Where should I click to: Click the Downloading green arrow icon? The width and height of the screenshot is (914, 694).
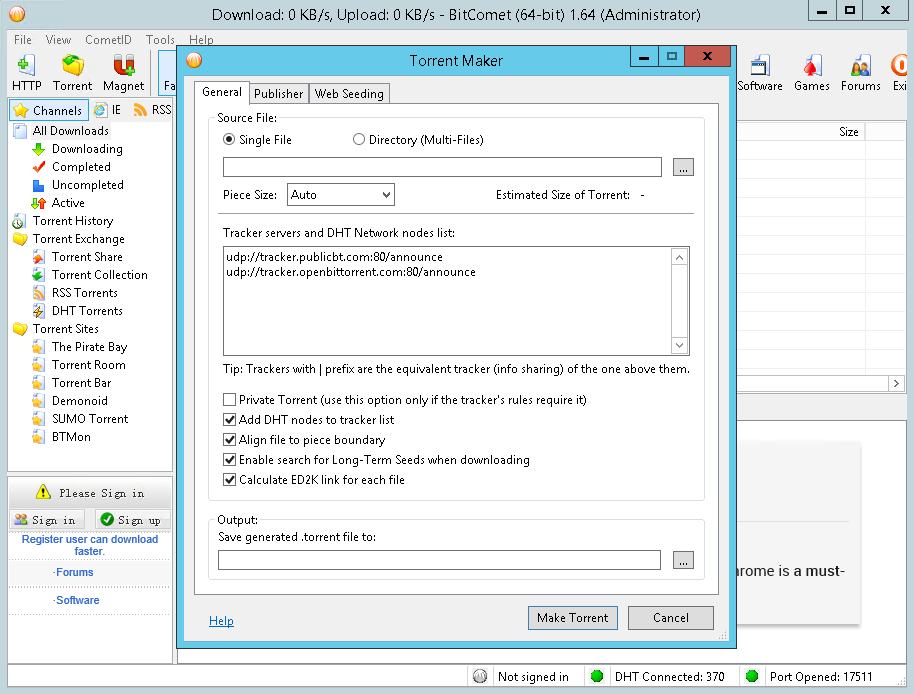(x=38, y=149)
